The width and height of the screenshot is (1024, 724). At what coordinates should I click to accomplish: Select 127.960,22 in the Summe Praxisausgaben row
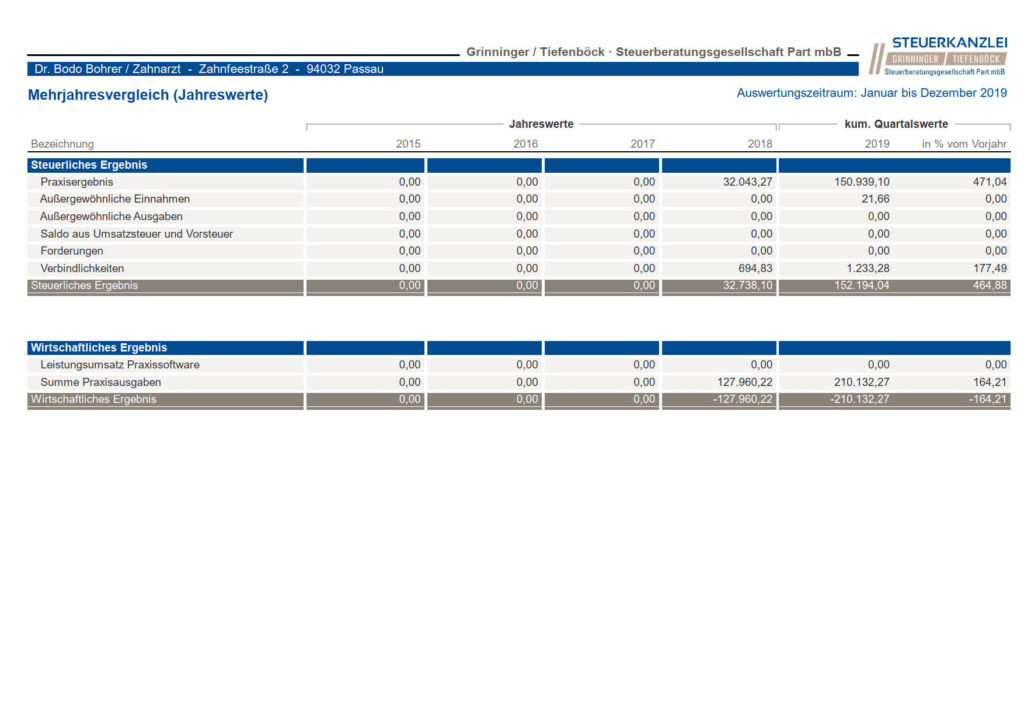click(745, 382)
